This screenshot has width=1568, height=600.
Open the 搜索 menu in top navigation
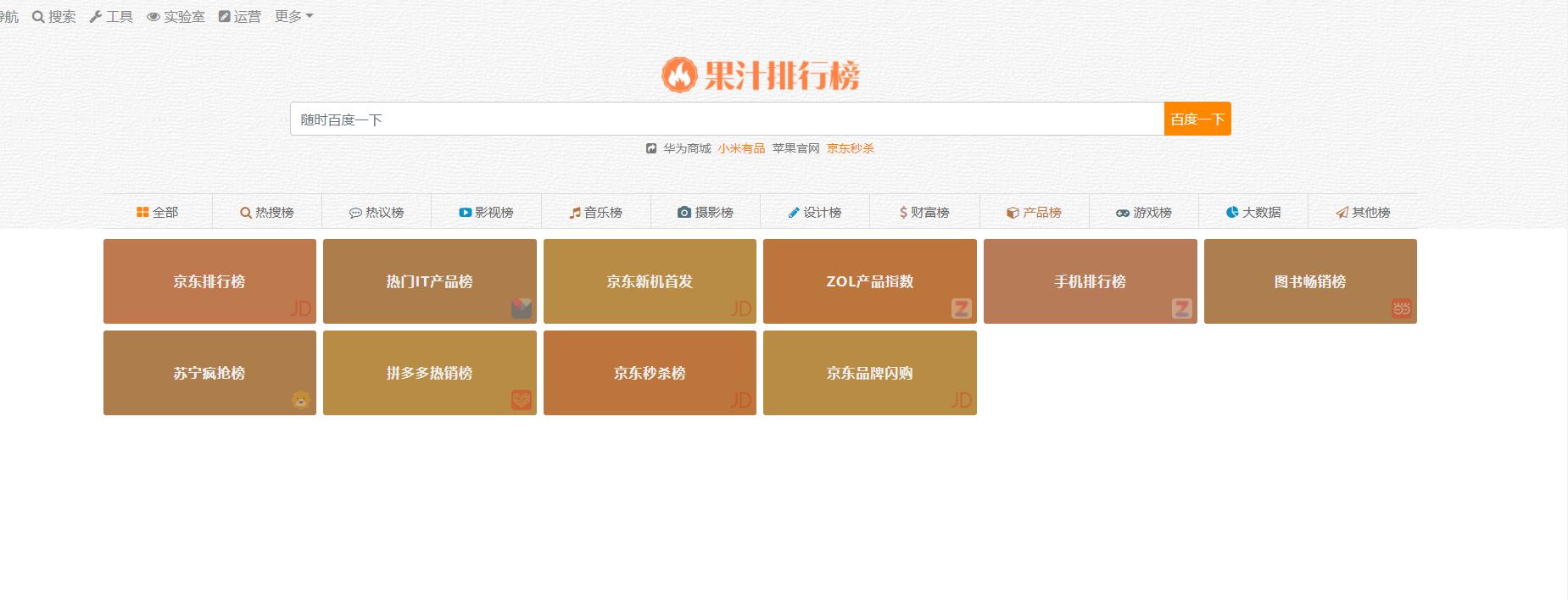pyautogui.click(x=54, y=16)
